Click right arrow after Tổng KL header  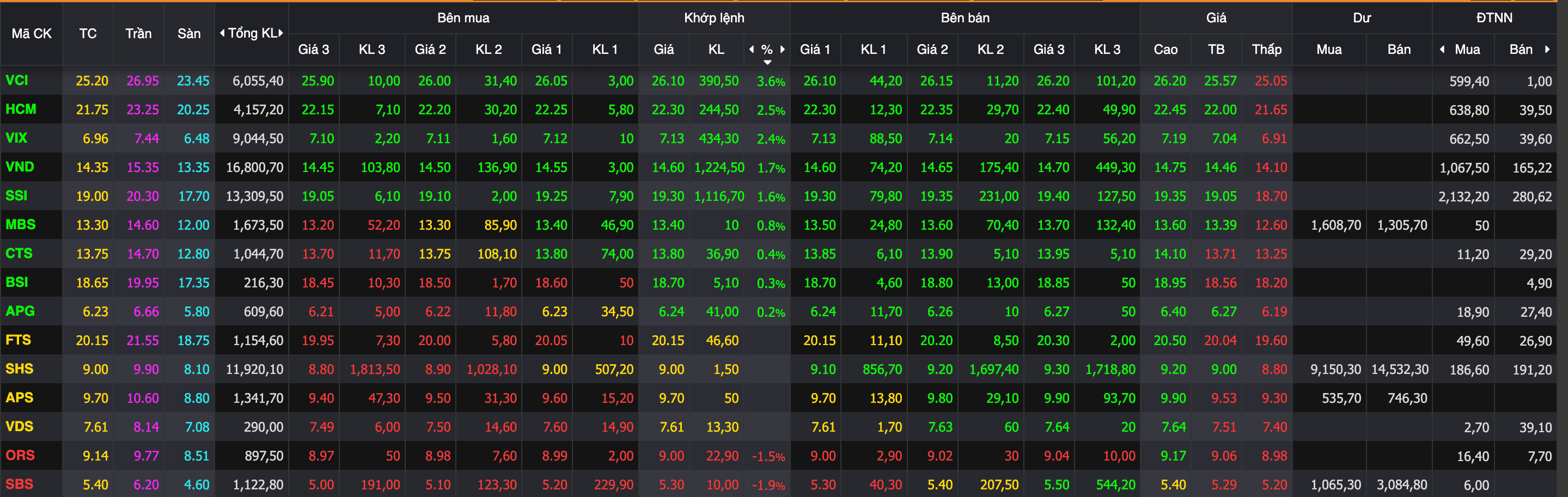(x=280, y=33)
